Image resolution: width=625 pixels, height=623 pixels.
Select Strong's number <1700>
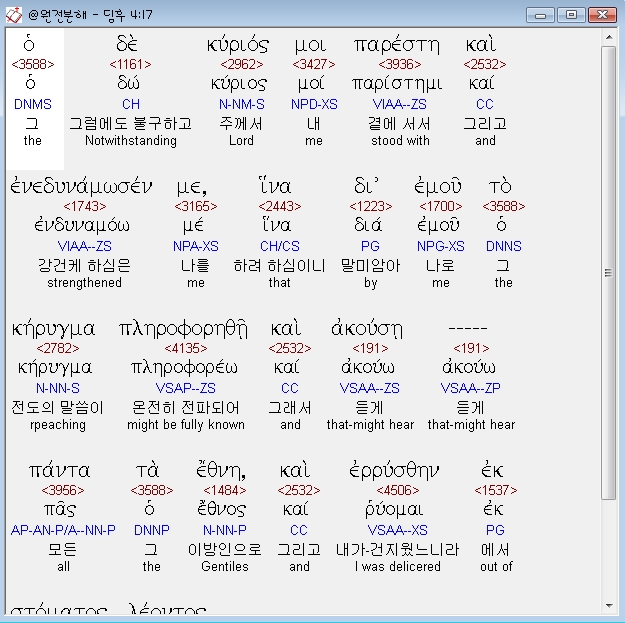[441, 206]
